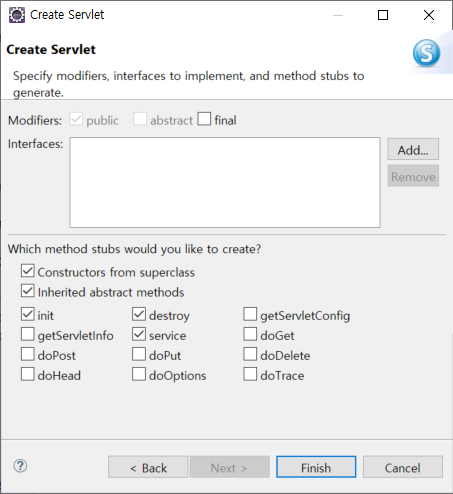Screen dimensions: 453x494
Task: Uncheck Inherited abstract methods
Action: pos(28,291)
